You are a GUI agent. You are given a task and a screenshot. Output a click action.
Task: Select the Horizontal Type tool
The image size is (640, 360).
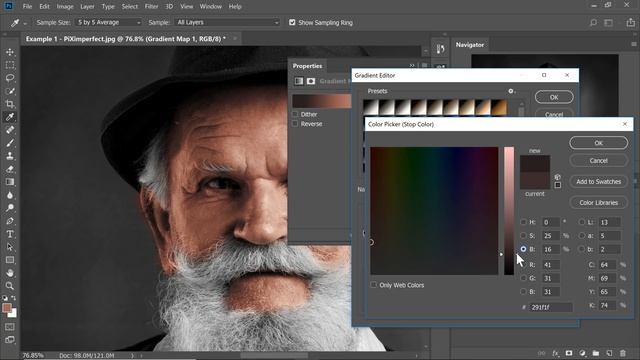(x=10, y=234)
